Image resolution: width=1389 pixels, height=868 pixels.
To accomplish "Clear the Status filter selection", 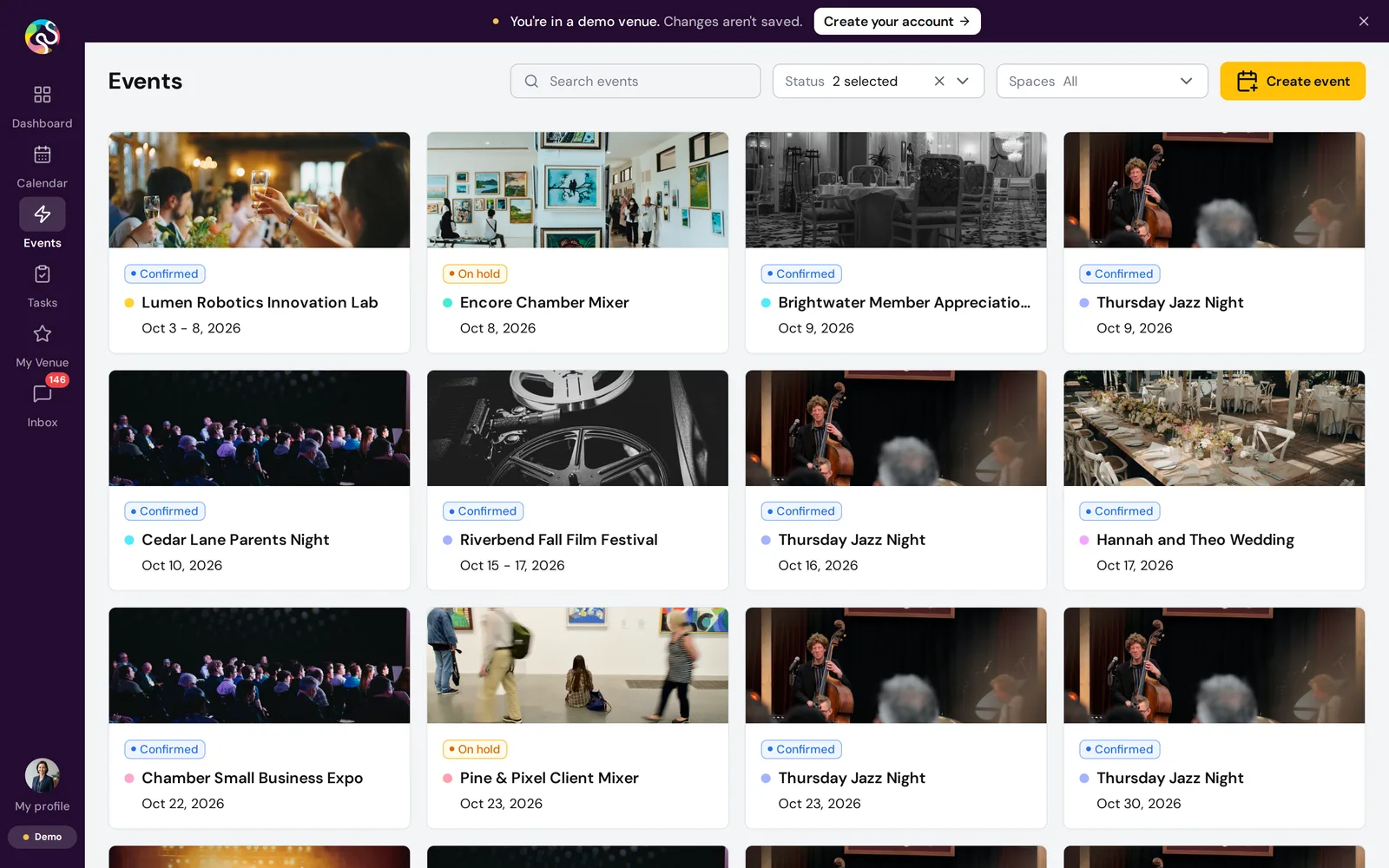I will click(939, 82).
